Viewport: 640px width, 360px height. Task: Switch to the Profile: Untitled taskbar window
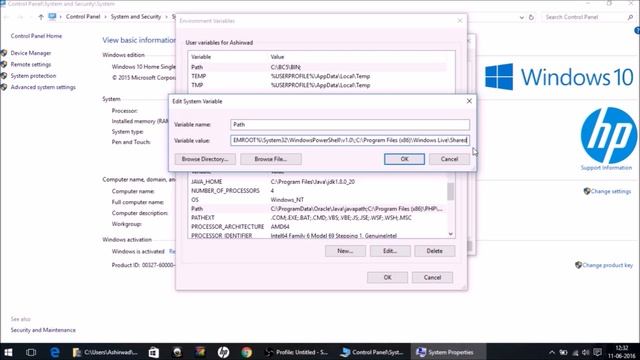[297, 352]
